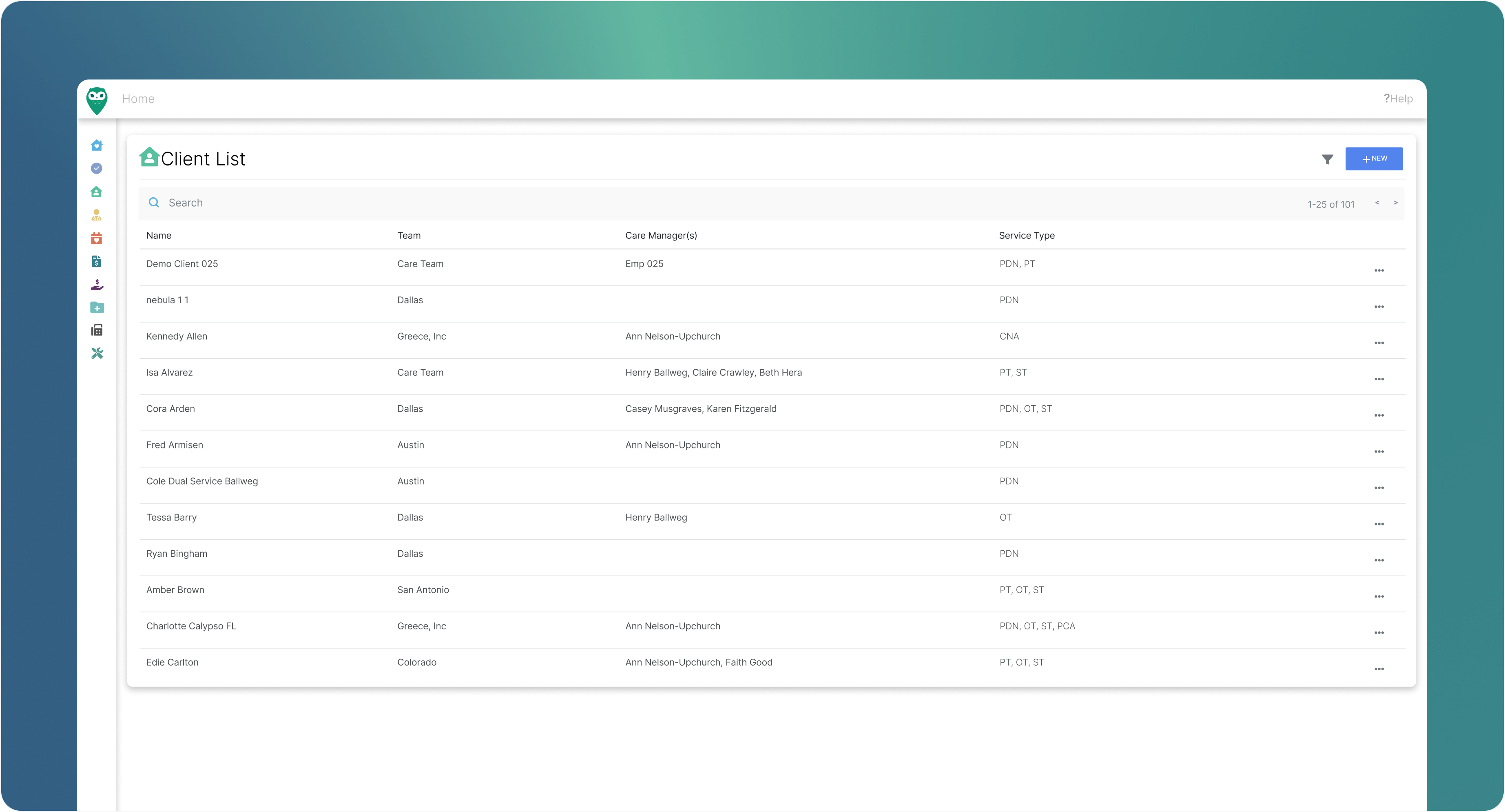Open the actions menu for Tessa Barry
Screen dimensions: 1505x812
(x=1380, y=524)
